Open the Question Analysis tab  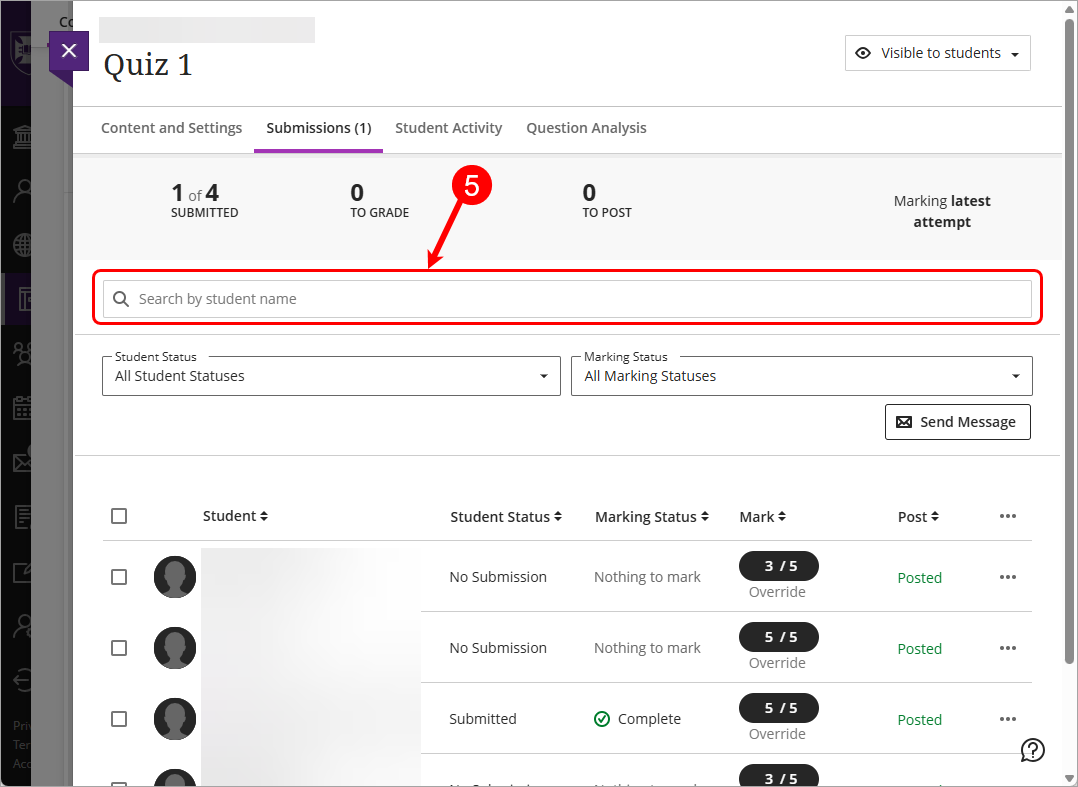click(586, 128)
